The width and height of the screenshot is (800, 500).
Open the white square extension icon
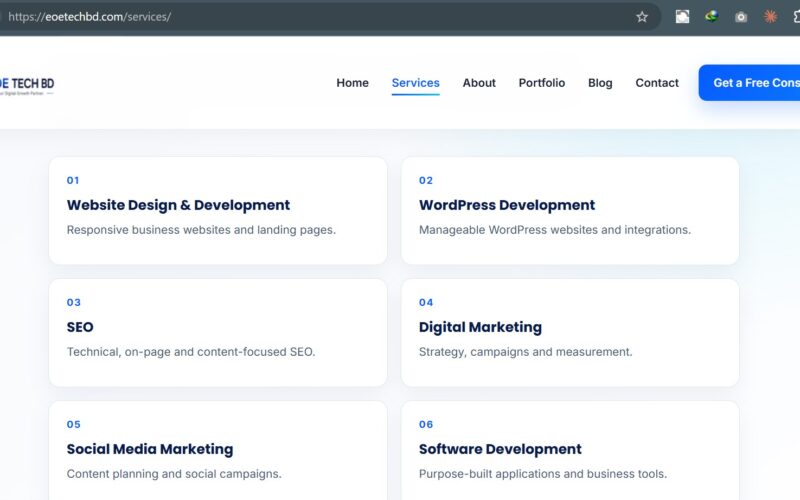(x=682, y=17)
